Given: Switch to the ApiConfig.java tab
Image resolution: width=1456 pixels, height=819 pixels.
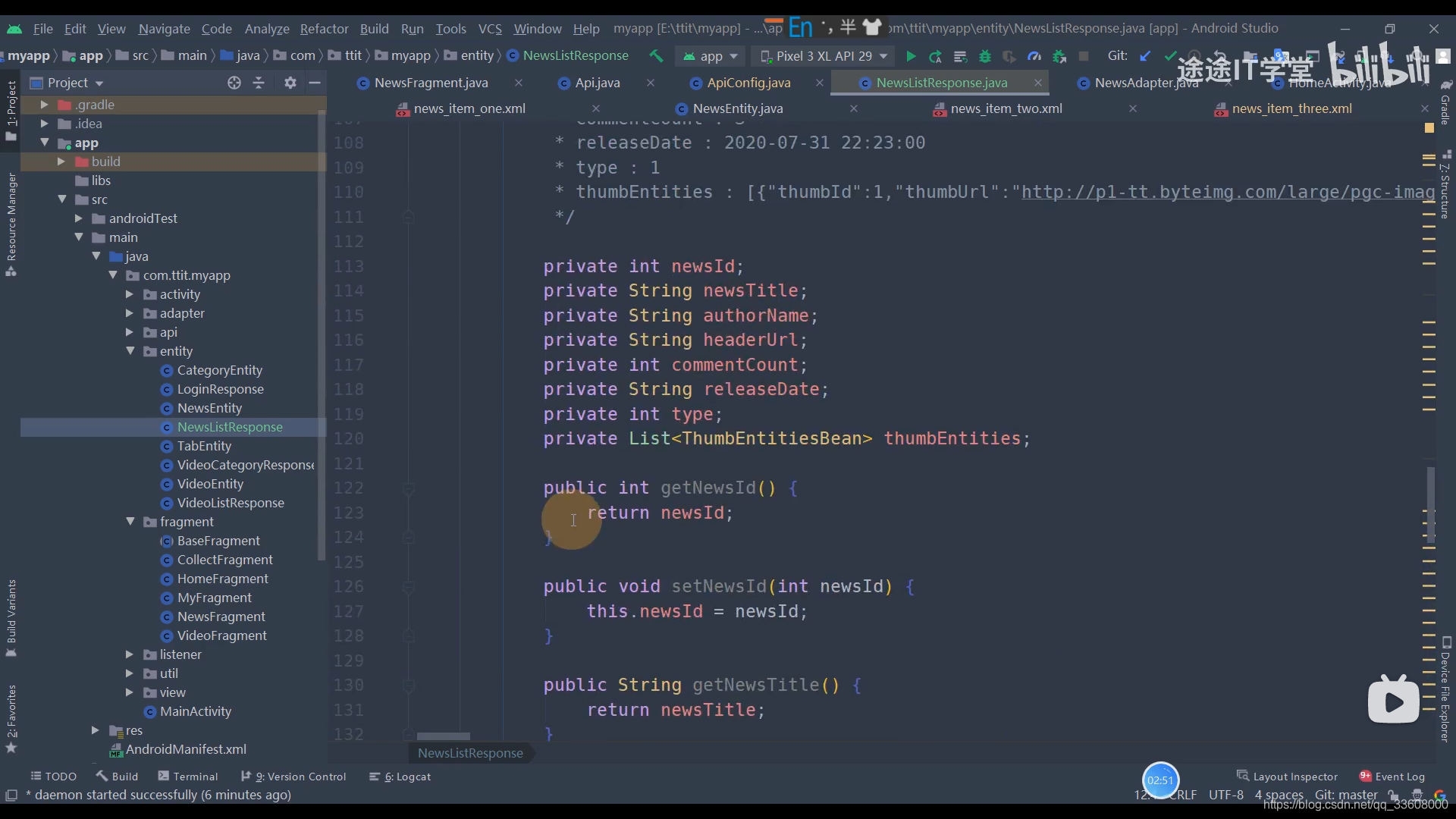Looking at the screenshot, I should tap(748, 83).
